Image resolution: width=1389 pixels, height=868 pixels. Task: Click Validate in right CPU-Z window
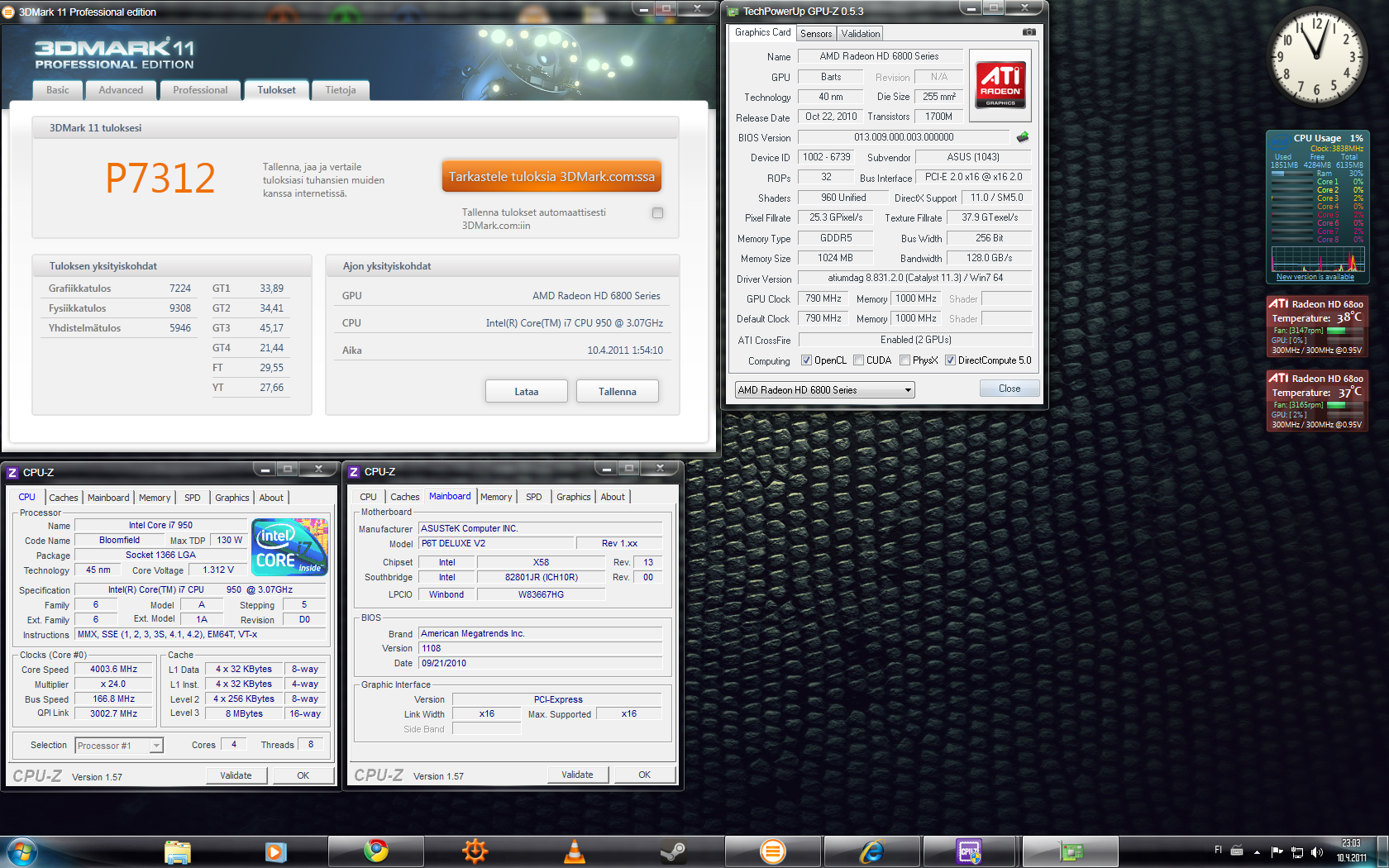577,775
